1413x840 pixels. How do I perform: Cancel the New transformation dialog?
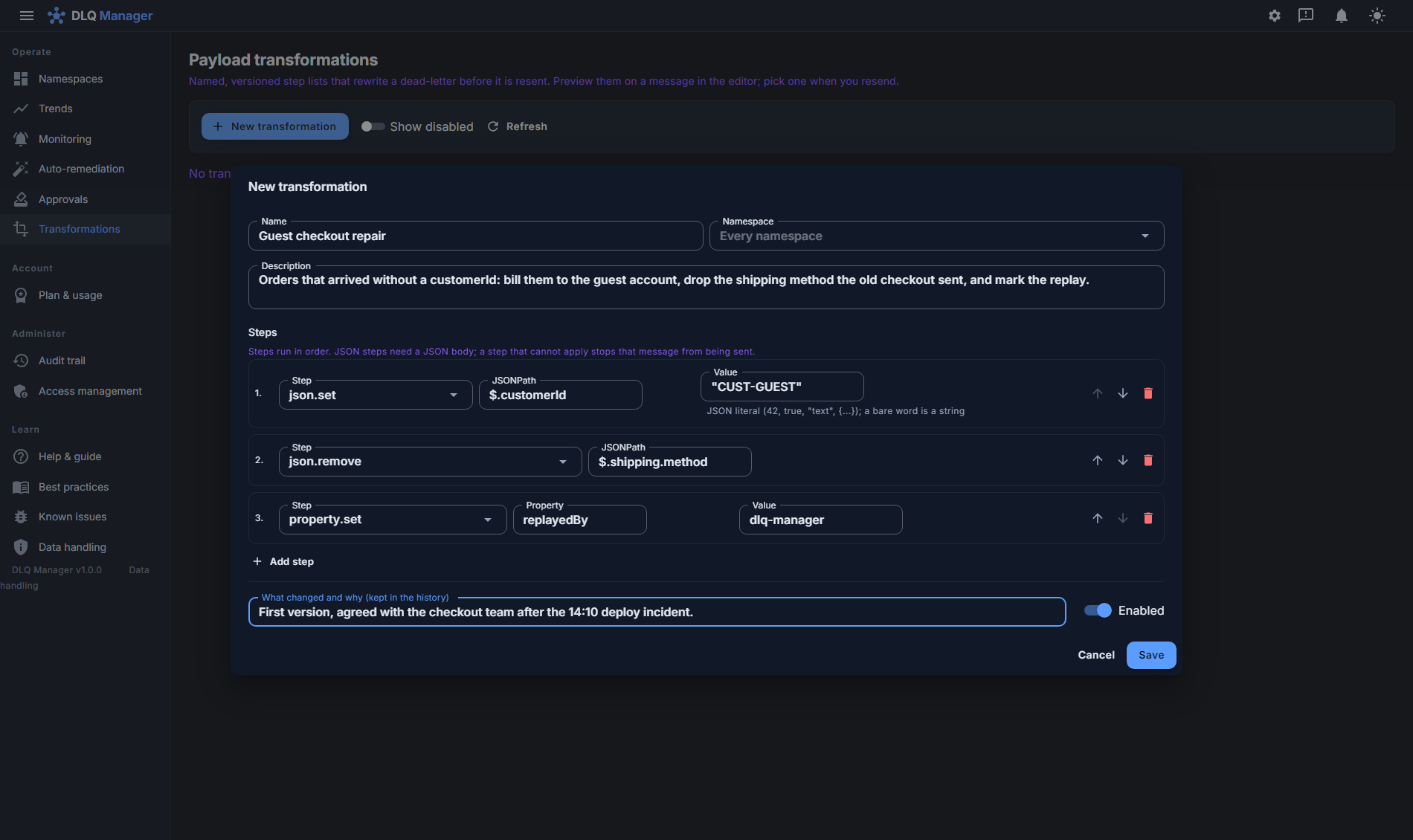[1096, 655]
